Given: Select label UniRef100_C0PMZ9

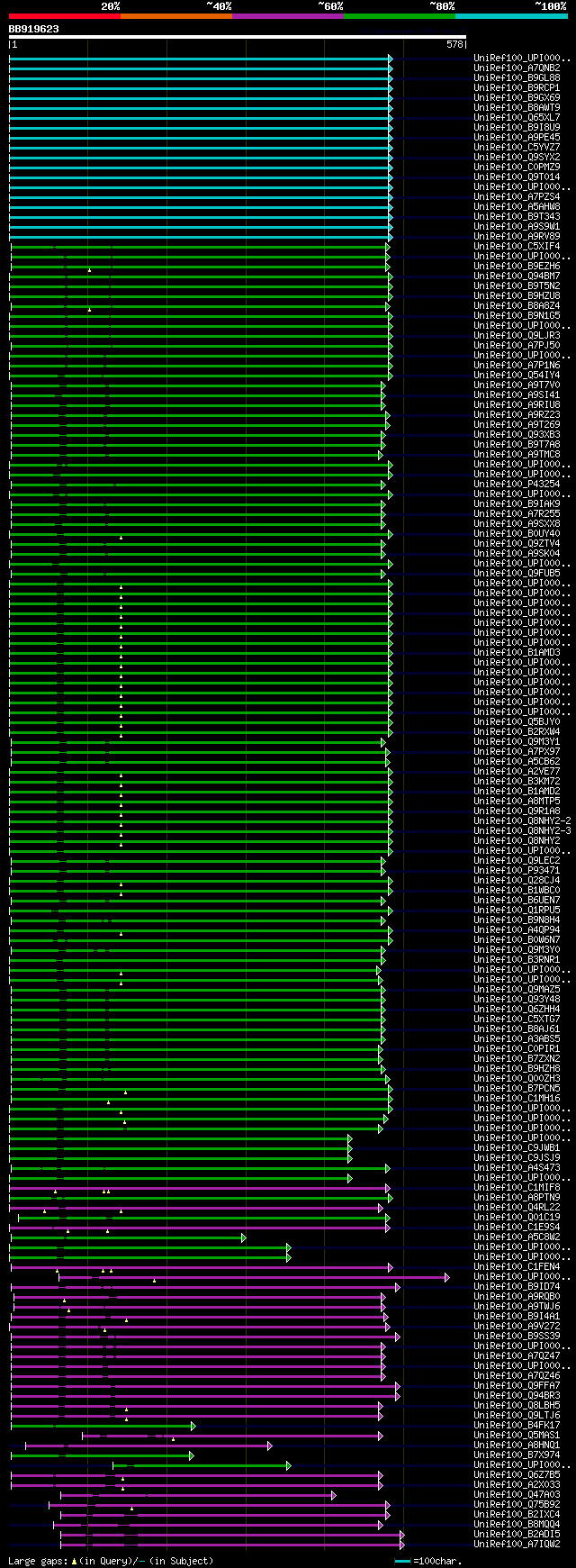Looking at the screenshot, I should [517, 167].
